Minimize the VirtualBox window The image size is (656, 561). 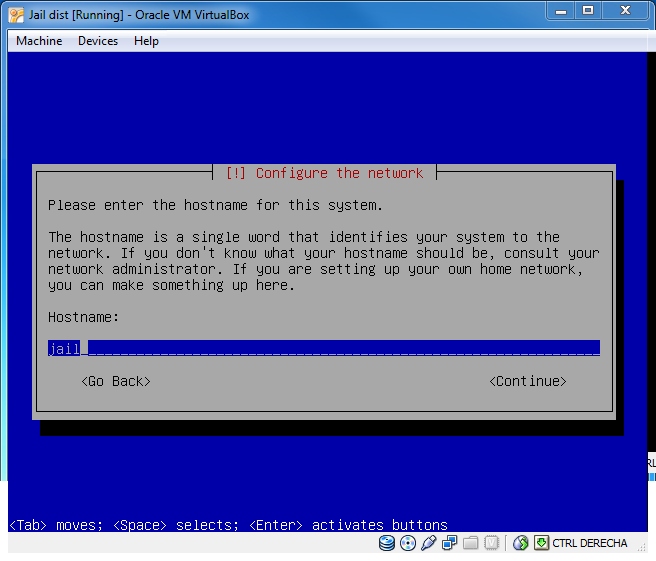click(x=561, y=11)
